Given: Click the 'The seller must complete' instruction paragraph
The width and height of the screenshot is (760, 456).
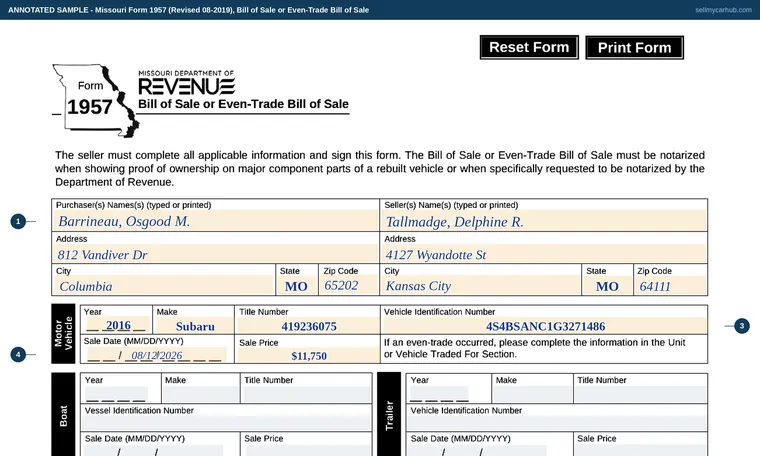Looking at the screenshot, I should point(380,169).
